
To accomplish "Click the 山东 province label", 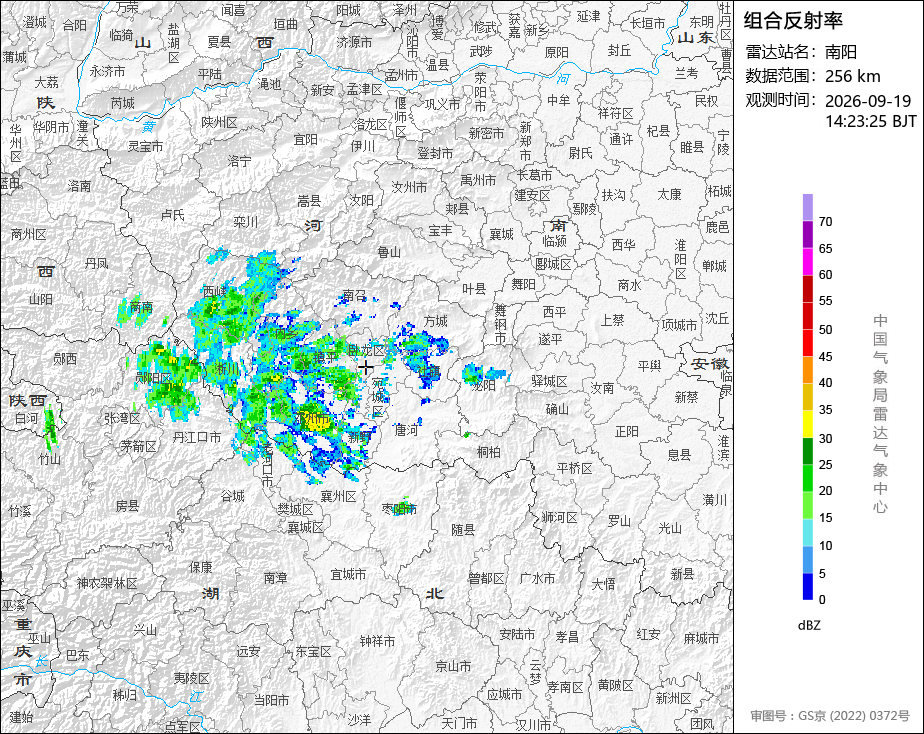I will click(696, 38).
